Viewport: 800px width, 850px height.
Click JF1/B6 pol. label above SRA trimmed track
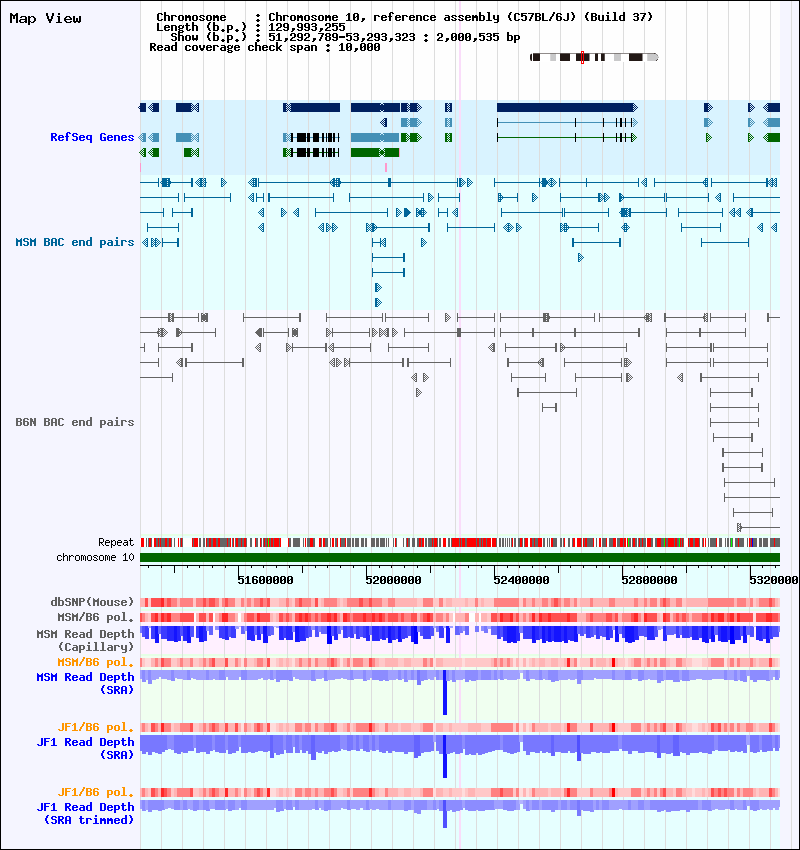coord(95,793)
